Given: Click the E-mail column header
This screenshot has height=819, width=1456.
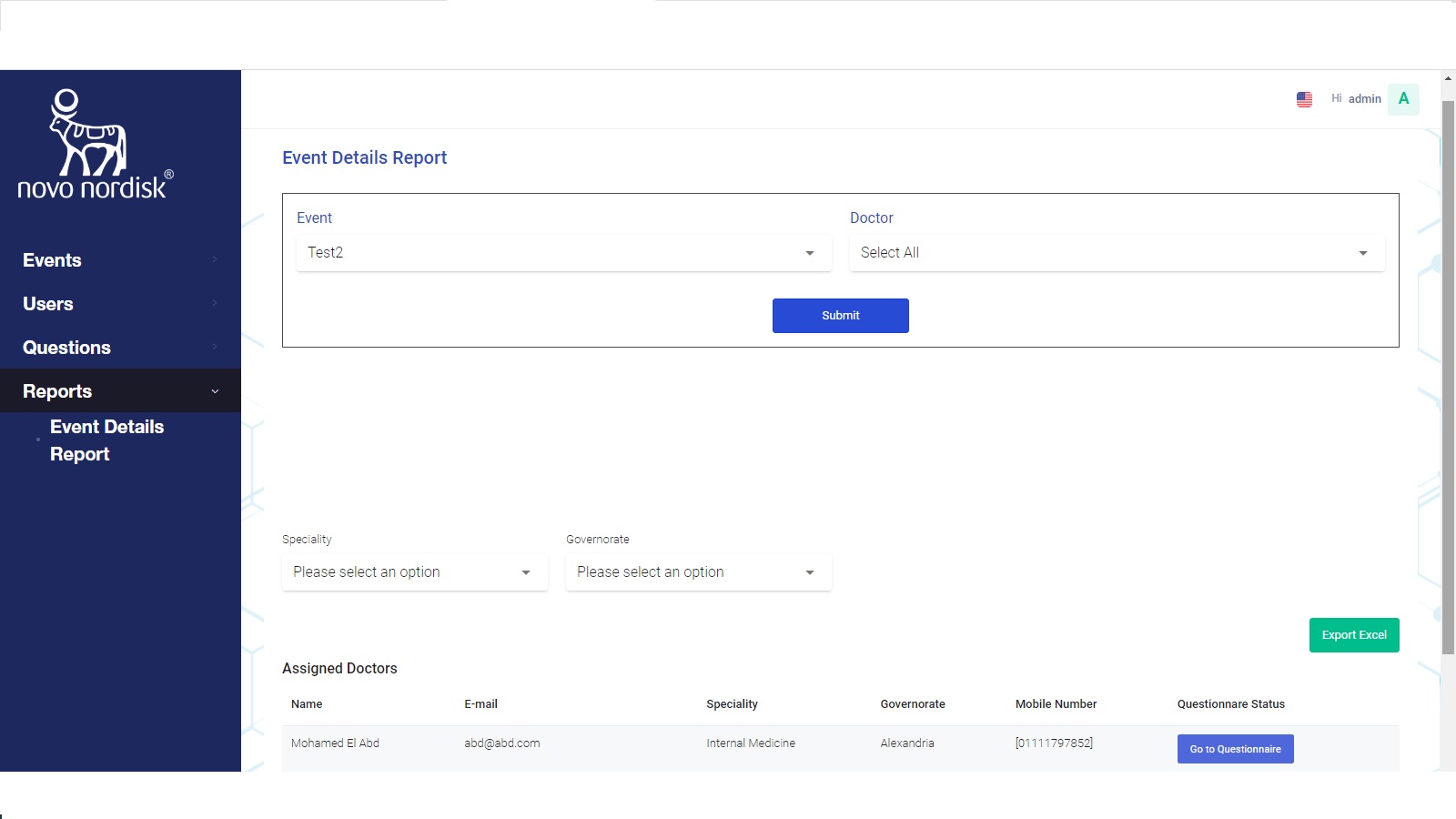Looking at the screenshot, I should [x=480, y=704].
